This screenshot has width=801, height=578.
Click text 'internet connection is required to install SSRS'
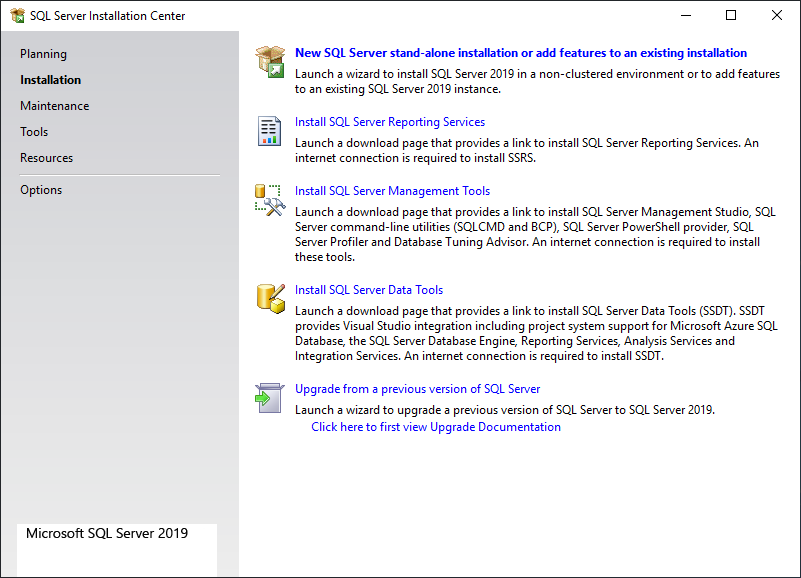pyautogui.click(x=414, y=158)
